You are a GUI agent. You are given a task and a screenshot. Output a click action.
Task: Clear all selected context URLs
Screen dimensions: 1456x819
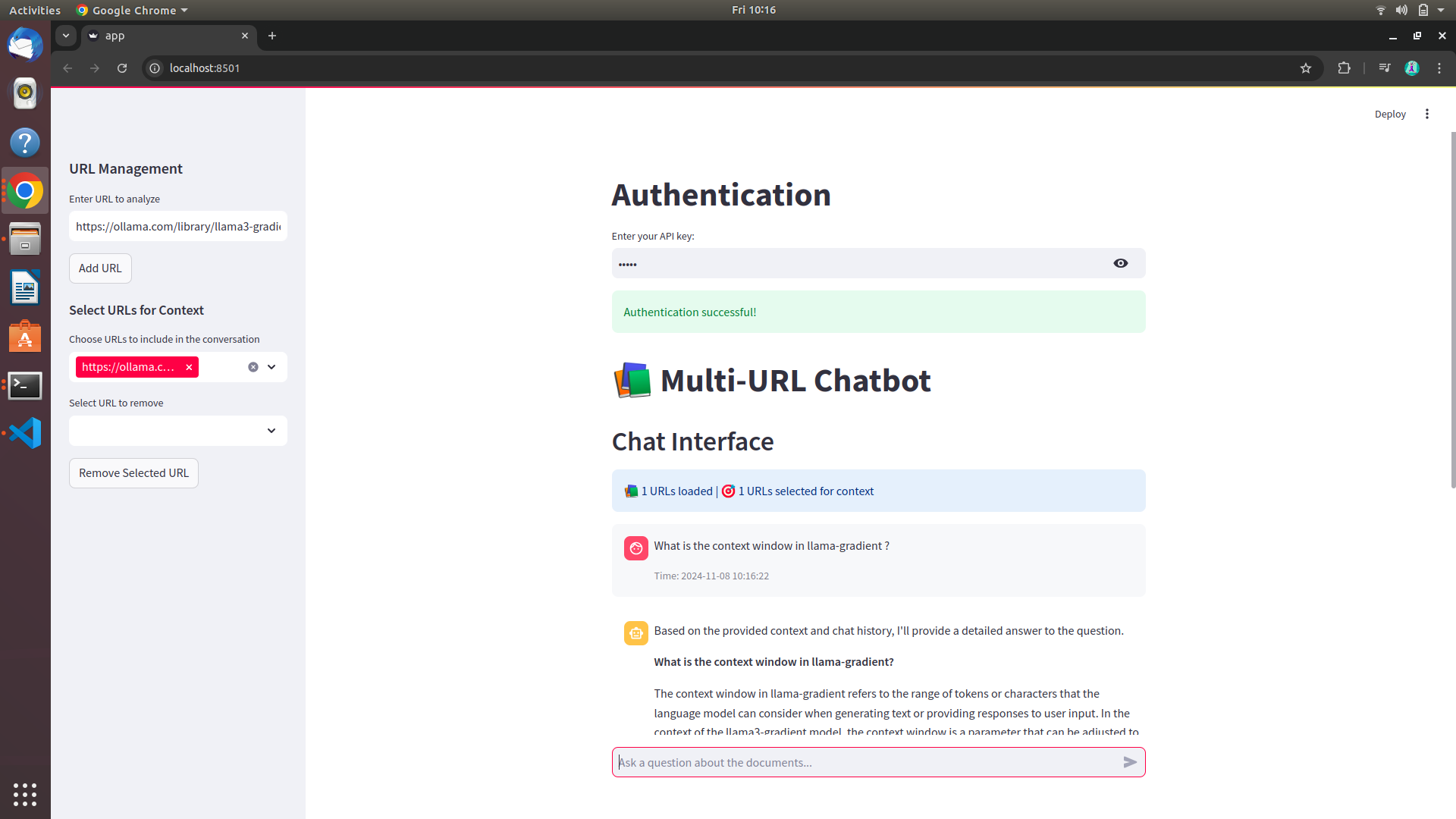253,367
